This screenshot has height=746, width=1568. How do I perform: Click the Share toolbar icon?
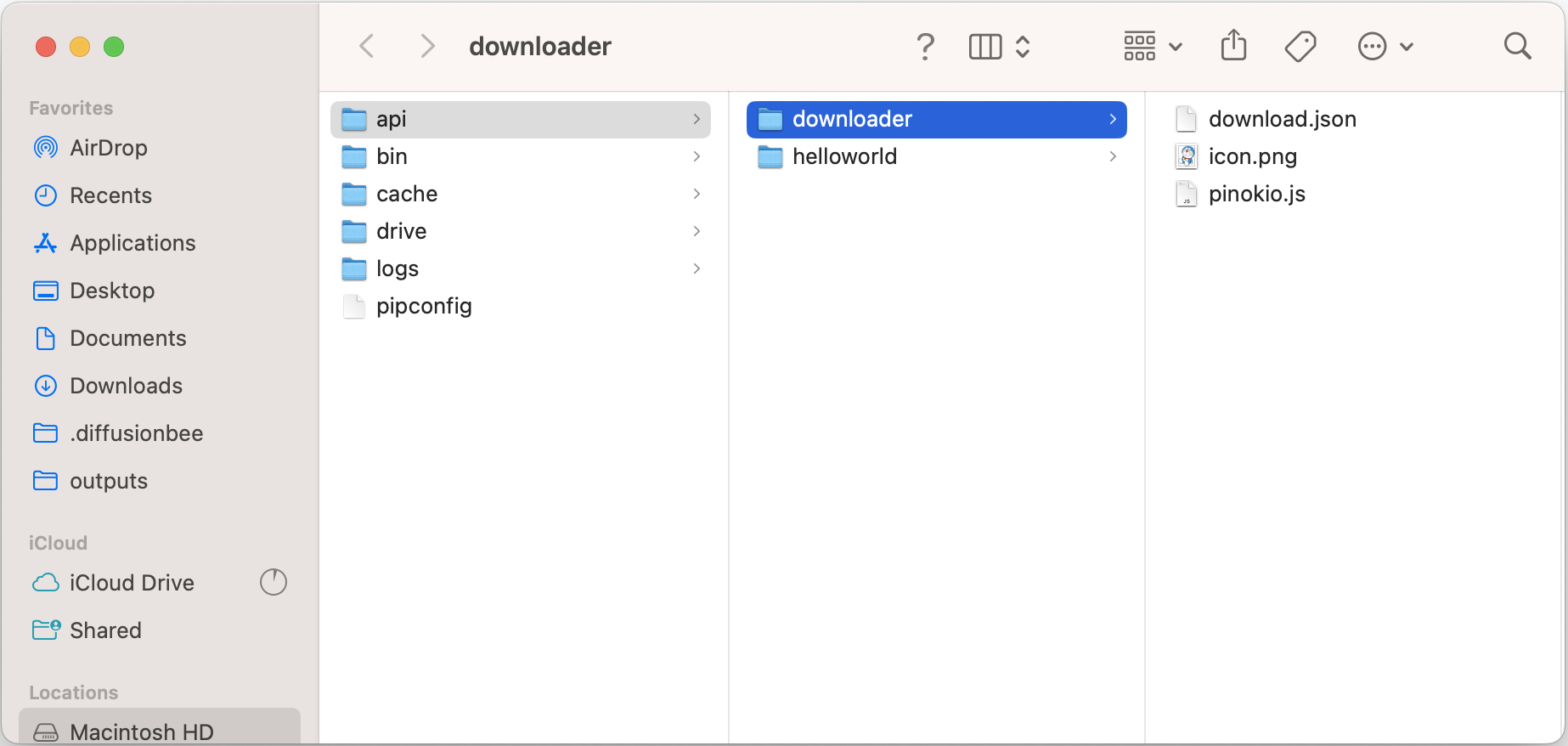1233,46
